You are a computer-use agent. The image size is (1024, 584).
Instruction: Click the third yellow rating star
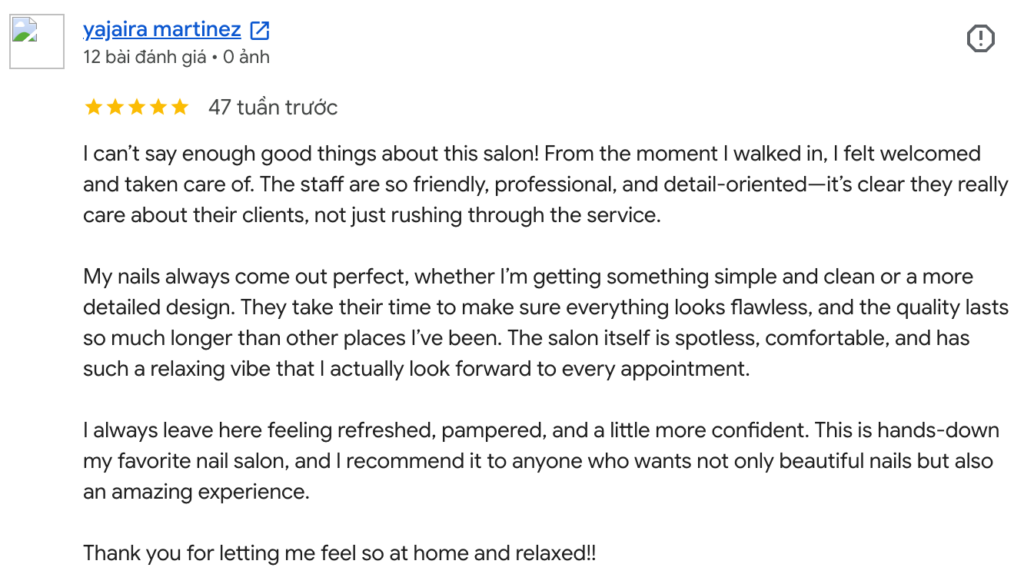[136, 107]
